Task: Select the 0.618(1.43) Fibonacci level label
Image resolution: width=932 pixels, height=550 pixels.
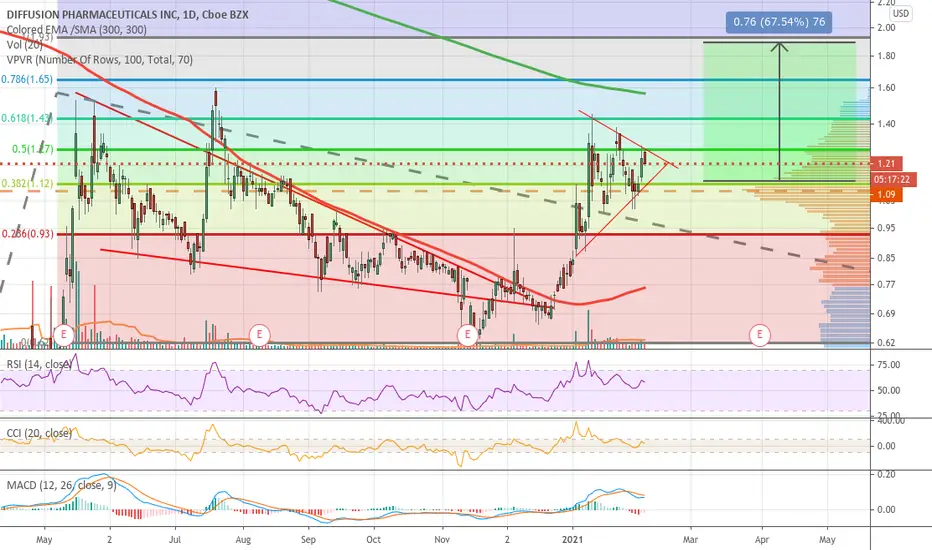Action: 27,118
